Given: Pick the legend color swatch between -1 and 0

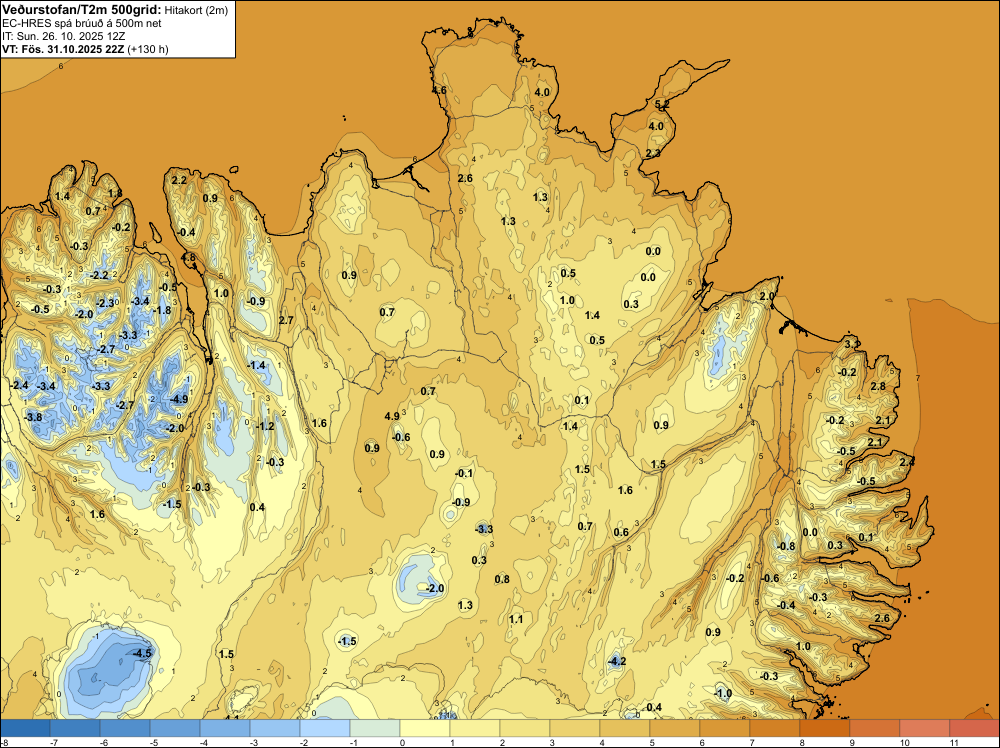Looking at the screenshot, I should (x=375, y=728).
